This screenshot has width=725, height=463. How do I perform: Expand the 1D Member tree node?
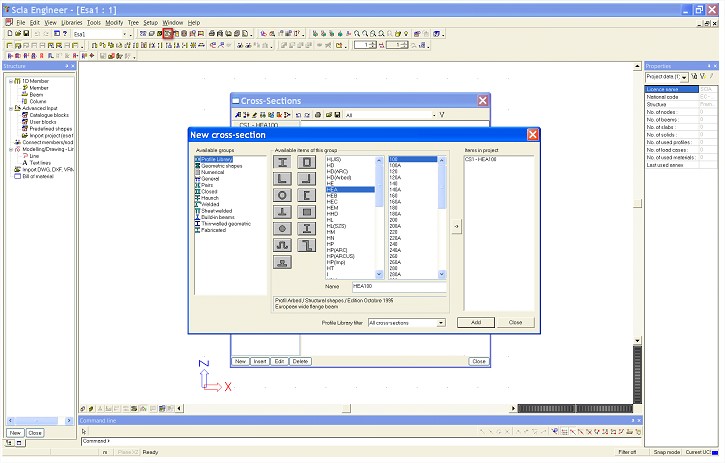click(8, 81)
